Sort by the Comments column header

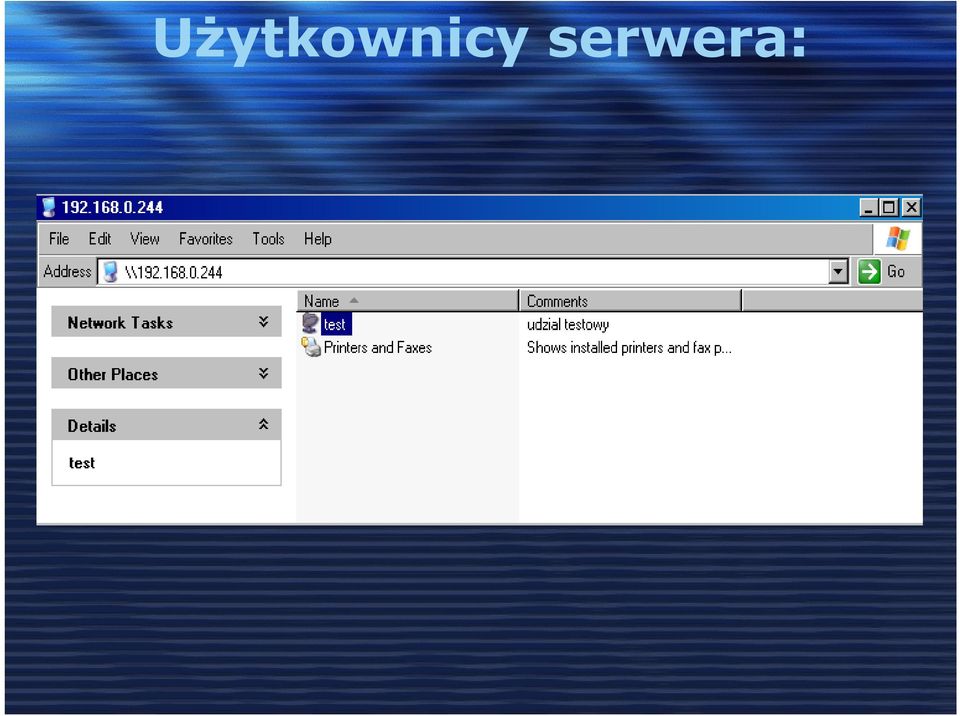[630, 301]
